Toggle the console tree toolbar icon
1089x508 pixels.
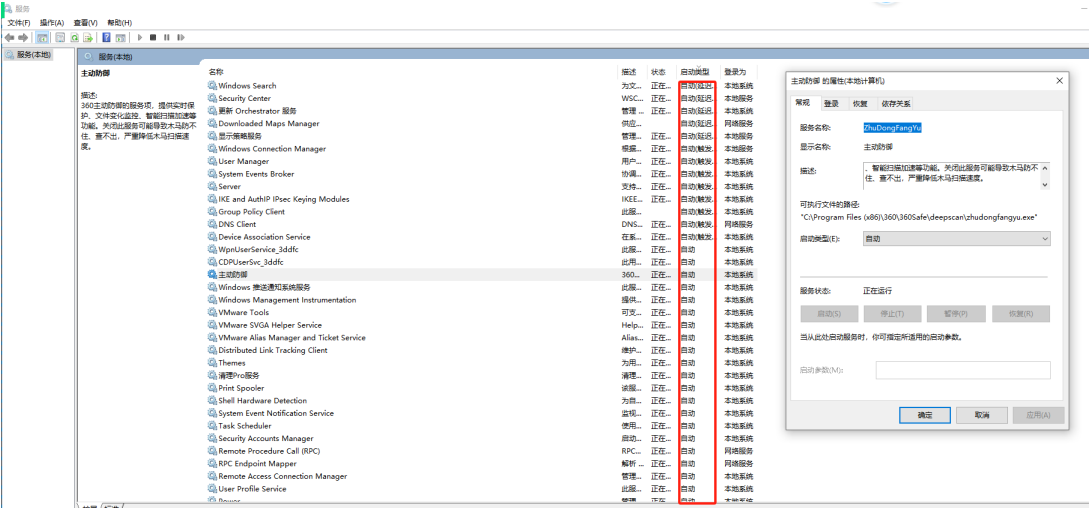pos(42,38)
